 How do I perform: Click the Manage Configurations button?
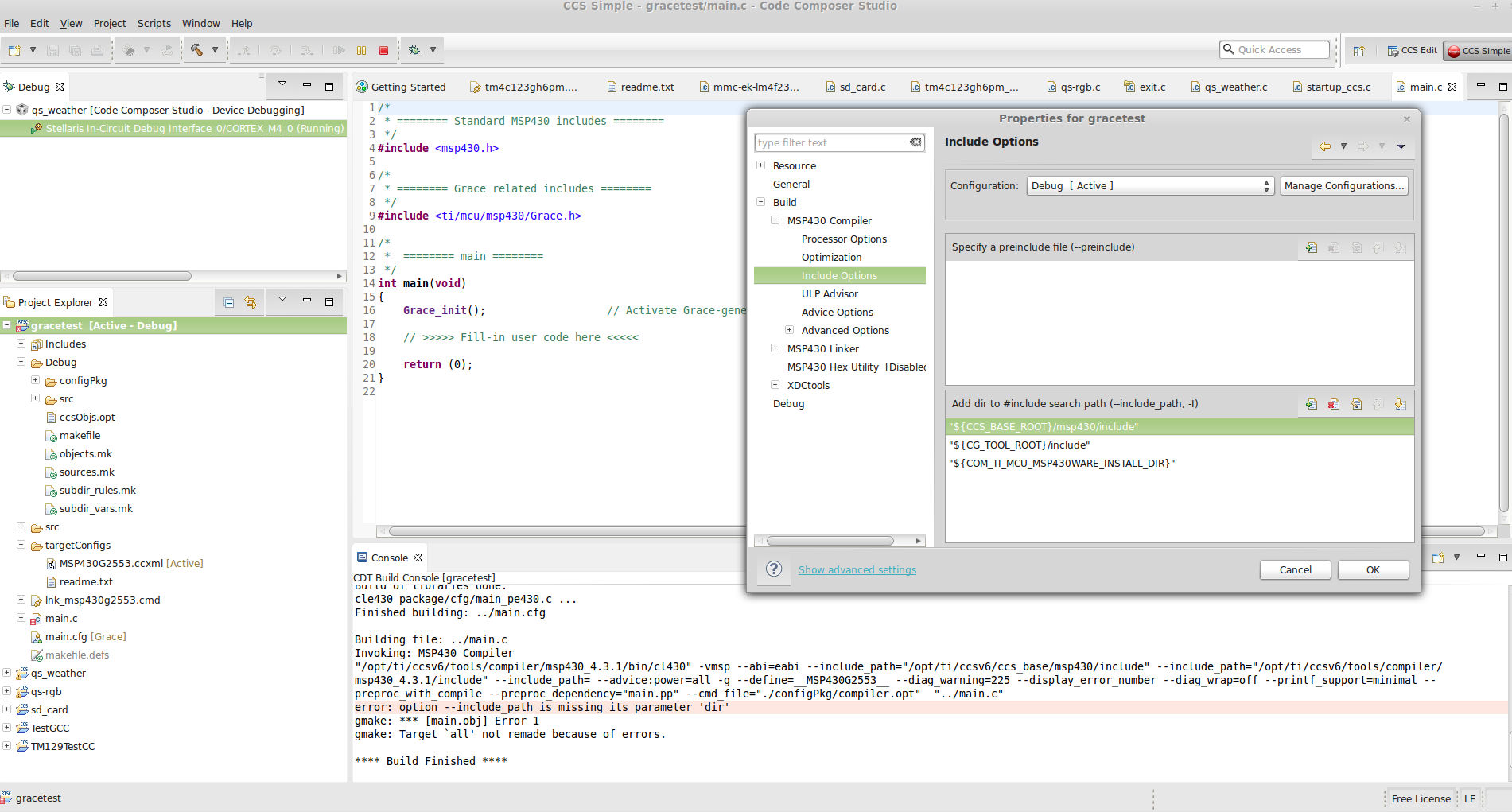1343,185
